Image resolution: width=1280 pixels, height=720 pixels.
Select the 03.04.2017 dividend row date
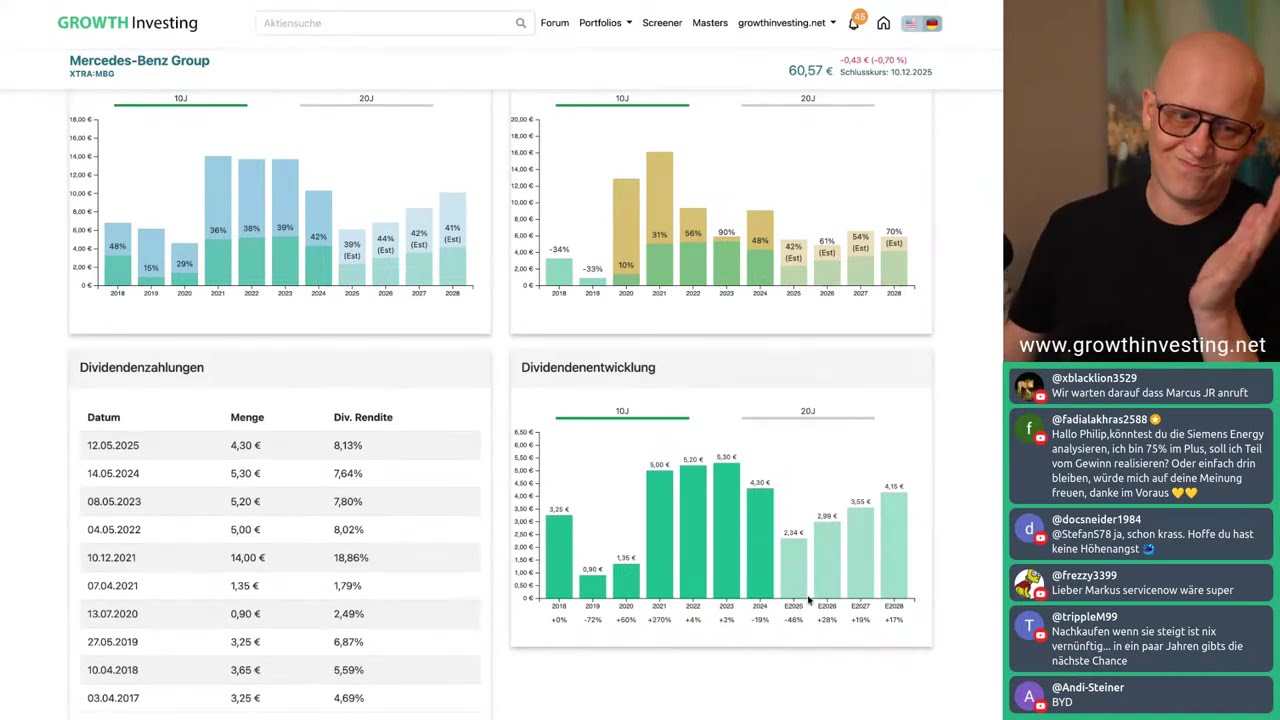pos(113,697)
